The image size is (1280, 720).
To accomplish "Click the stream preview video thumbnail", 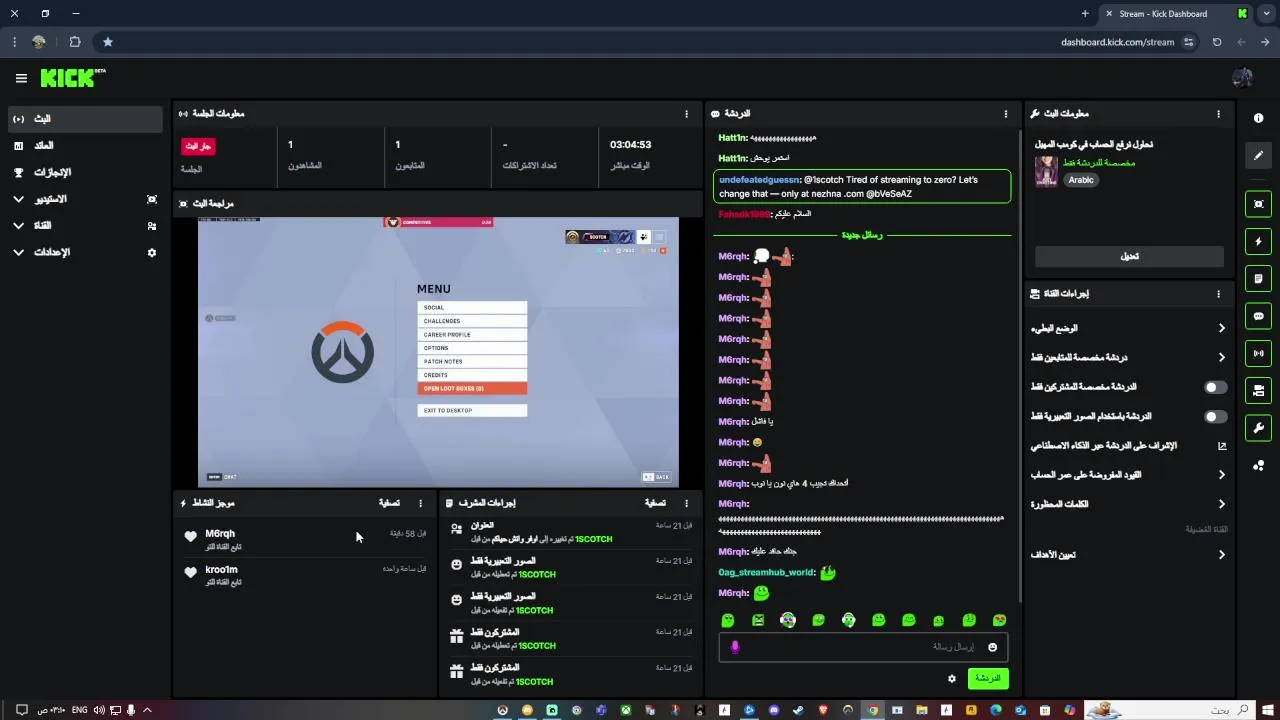I will point(438,352).
